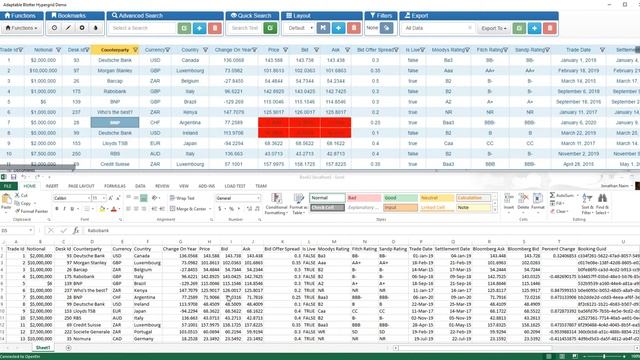
Task: Click the Morgan Stanley cell in the grid
Action: coord(115,71)
